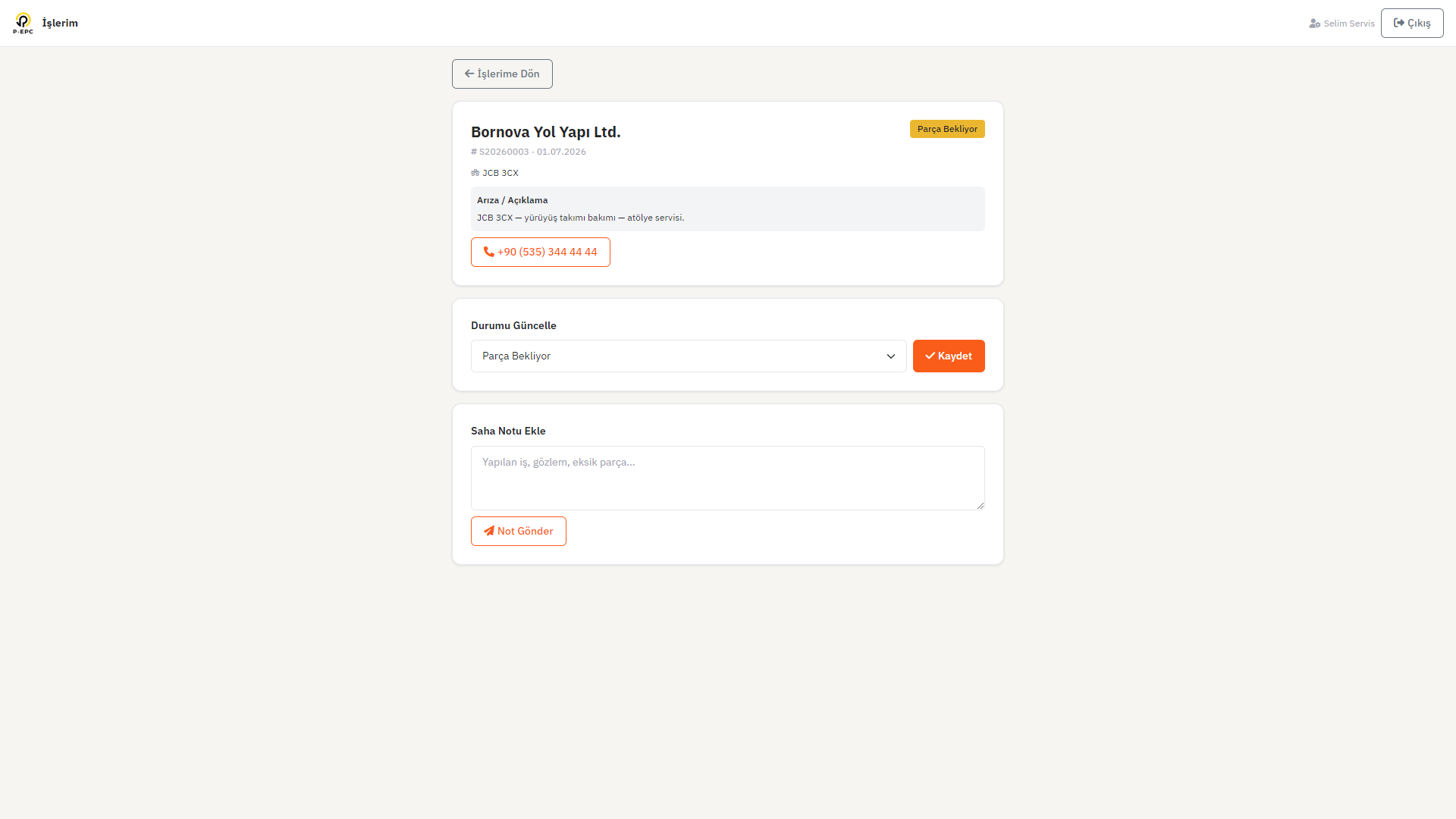Screen dimensions: 1456x819
Task: Go back via İşlerime Dön button
Action: (502, 74)
